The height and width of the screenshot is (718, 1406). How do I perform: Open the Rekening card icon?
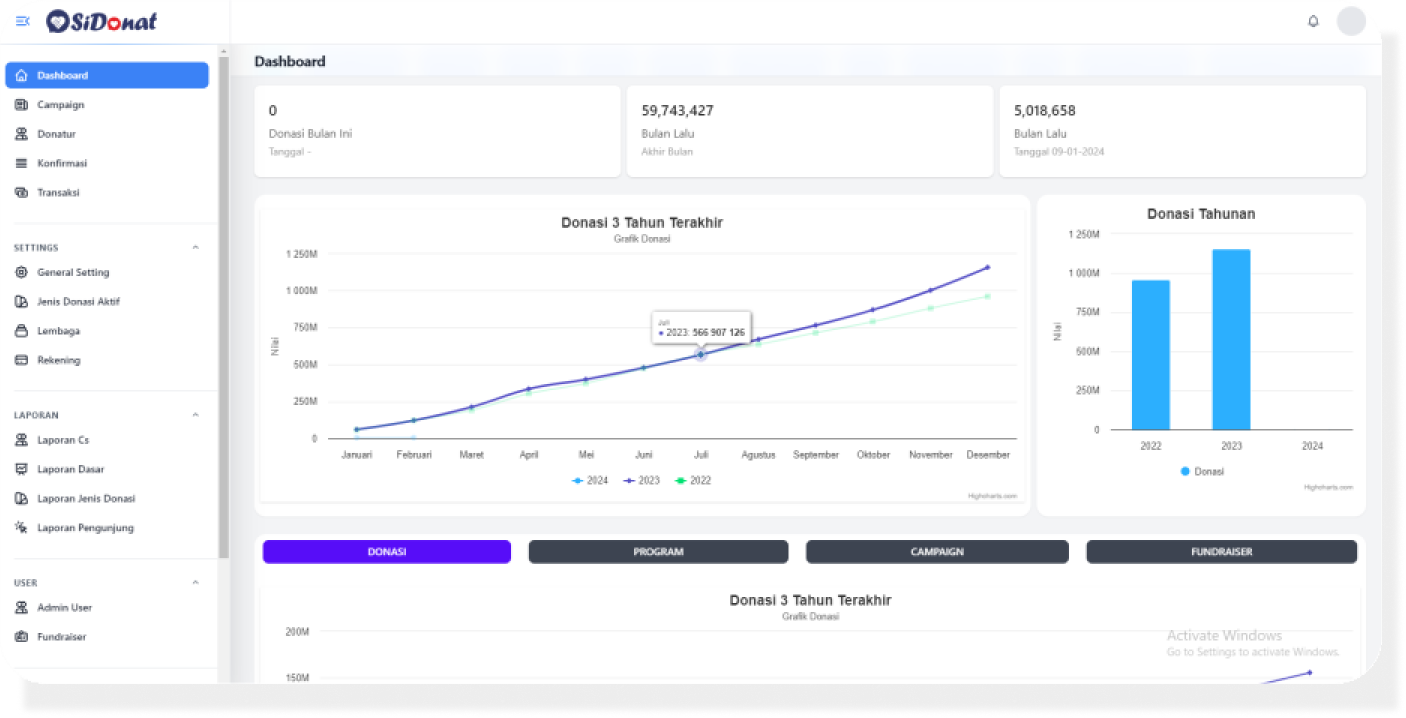[x=21, y=360]
